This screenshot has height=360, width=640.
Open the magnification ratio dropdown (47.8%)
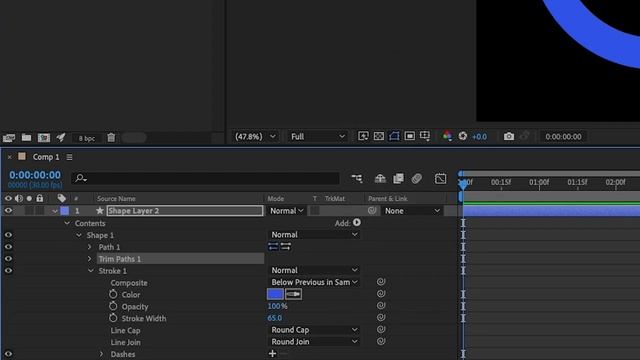255,137
